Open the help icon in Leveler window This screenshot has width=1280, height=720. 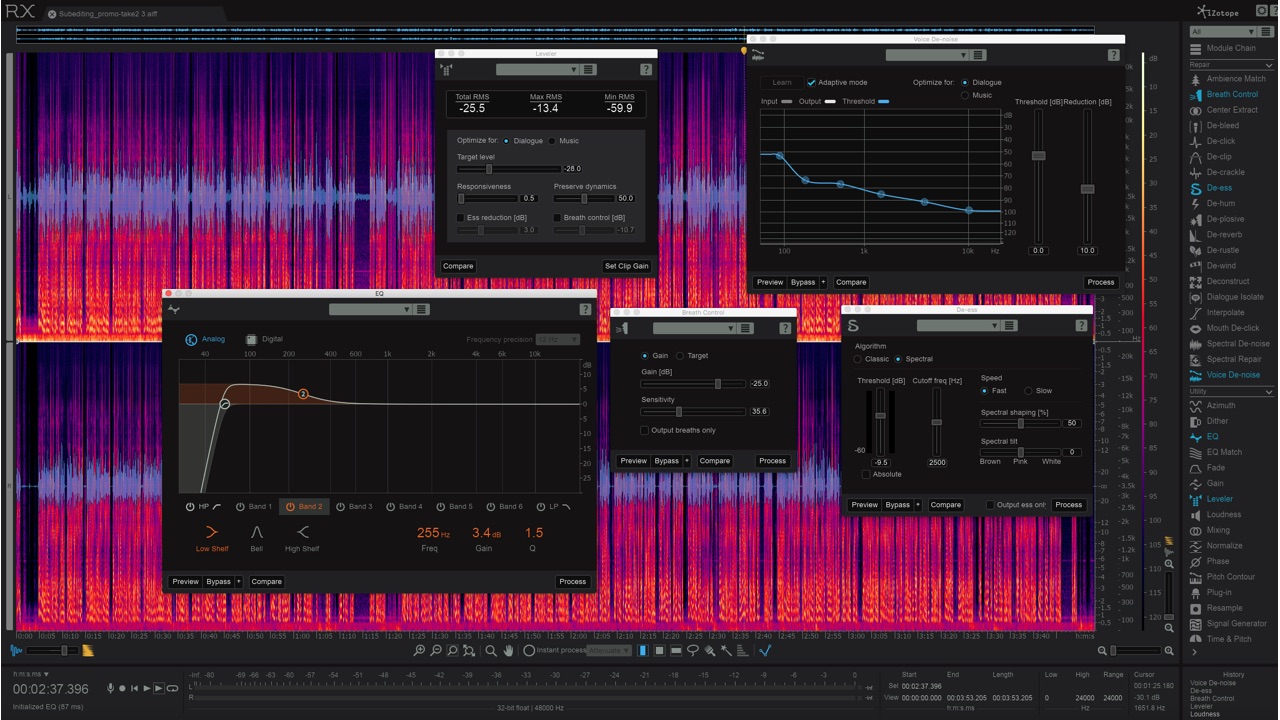(646, 70)
